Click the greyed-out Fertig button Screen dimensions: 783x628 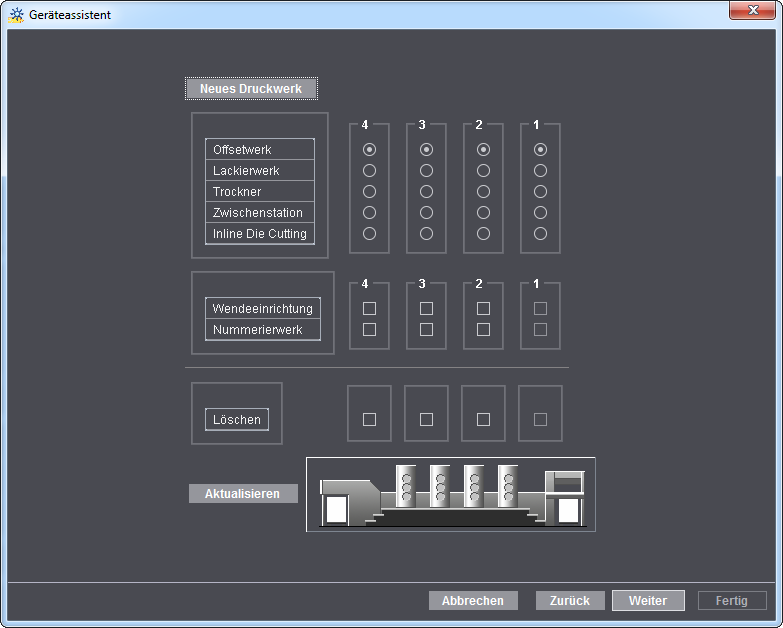tap(732, 601)
